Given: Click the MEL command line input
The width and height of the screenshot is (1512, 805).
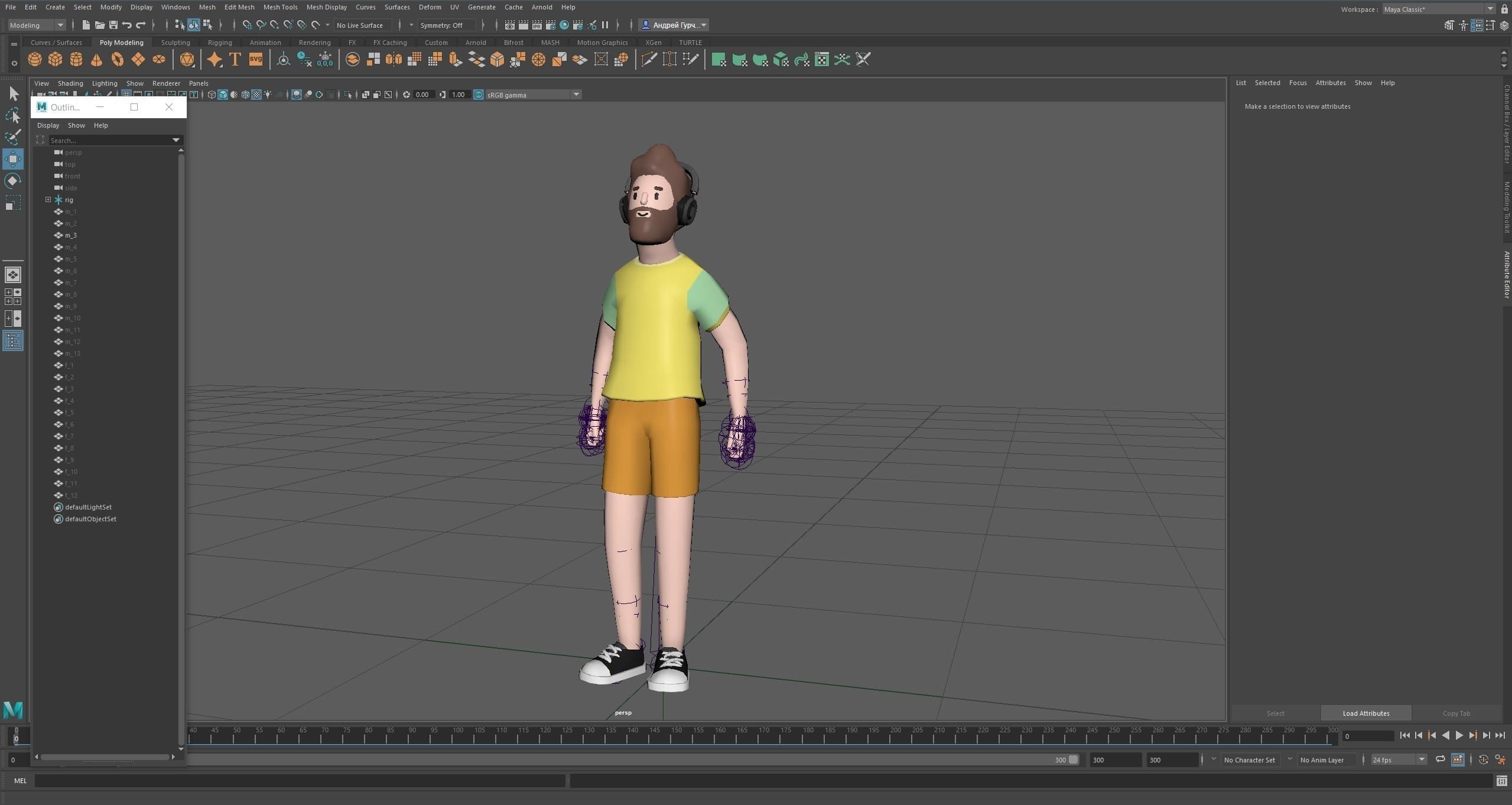Looking at the screenshot, I should (x=300, y=780).
